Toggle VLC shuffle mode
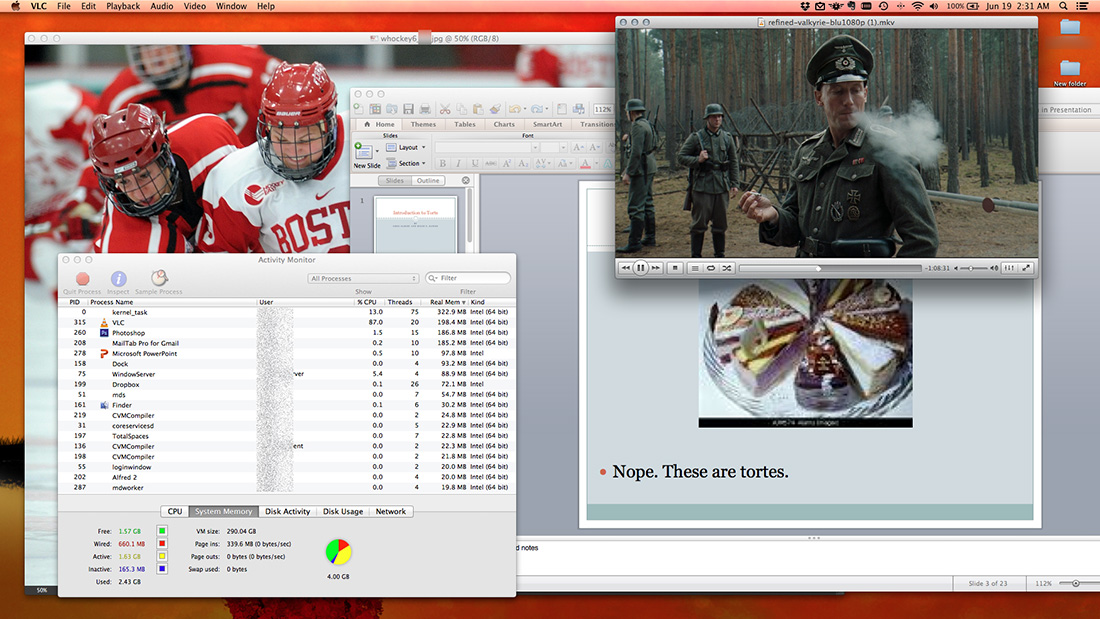 coord(727,268)
